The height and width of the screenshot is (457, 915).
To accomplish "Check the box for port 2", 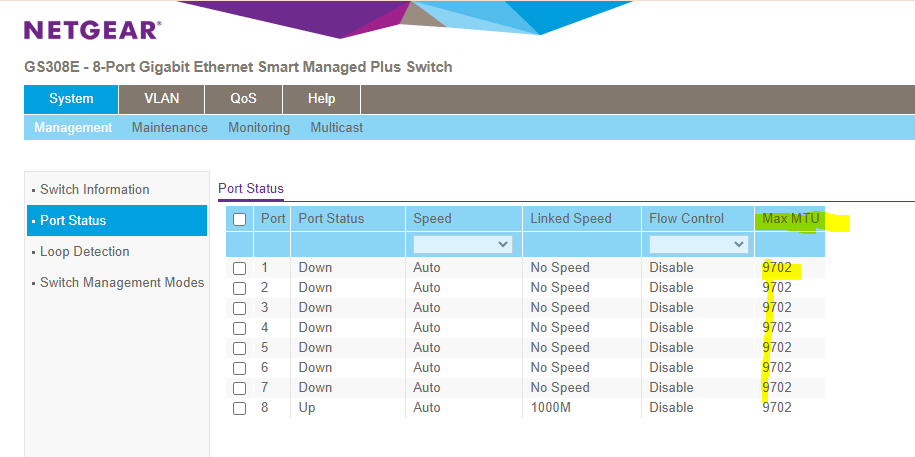I will coord(239,288).
